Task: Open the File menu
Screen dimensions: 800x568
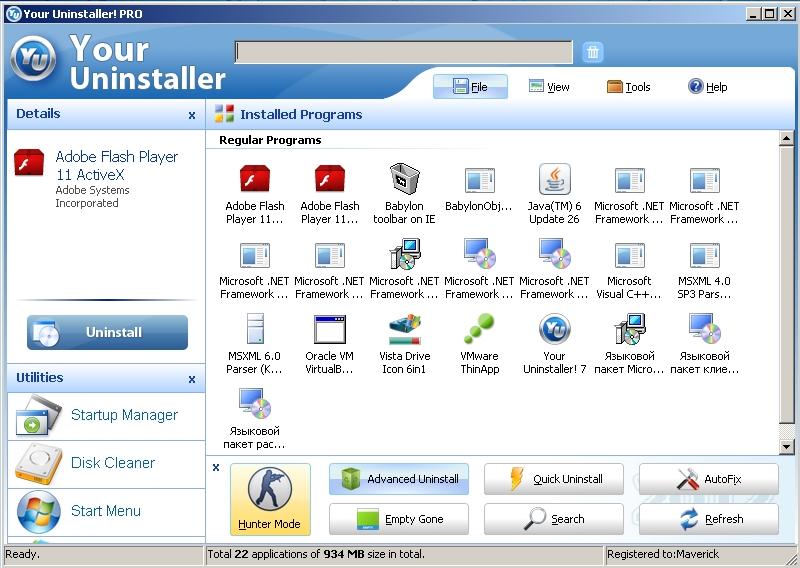Action: click(x=470, y=87)
